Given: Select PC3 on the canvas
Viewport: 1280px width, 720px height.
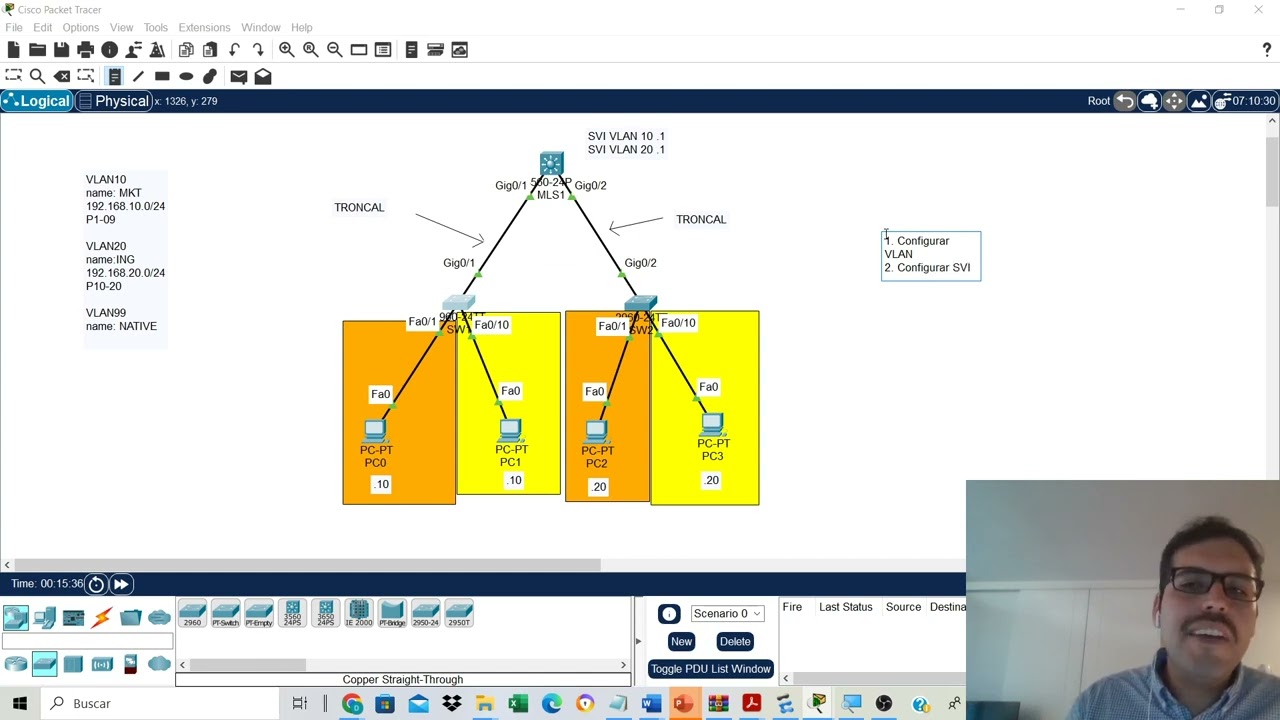Looking at the screenshot, I should 712,426.
